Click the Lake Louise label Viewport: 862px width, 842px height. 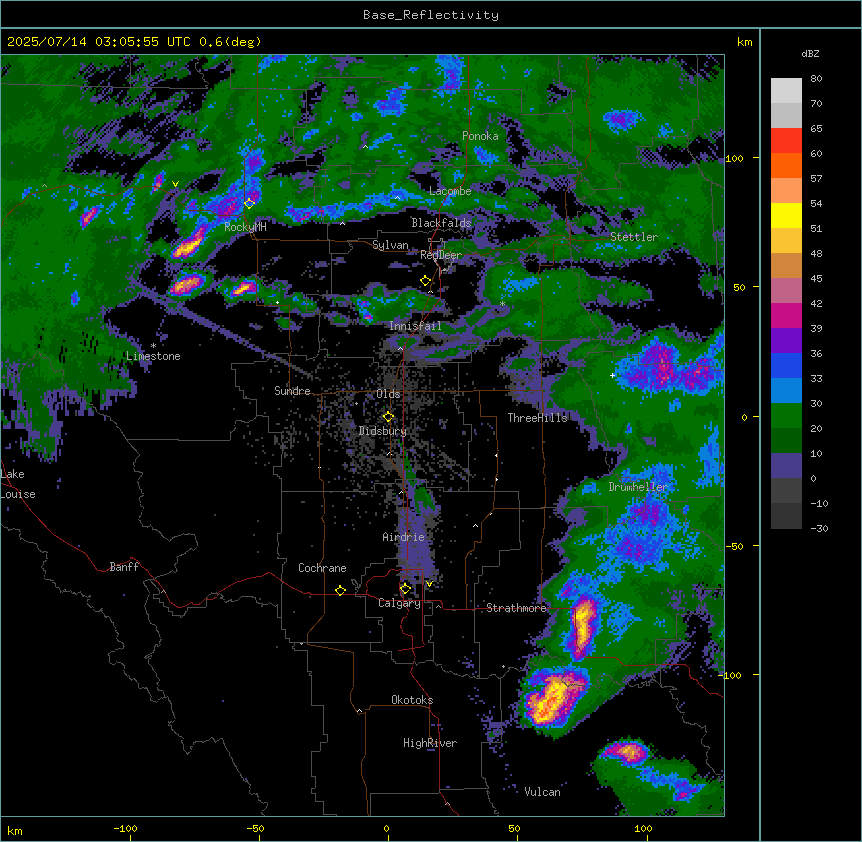pos(18,484)
